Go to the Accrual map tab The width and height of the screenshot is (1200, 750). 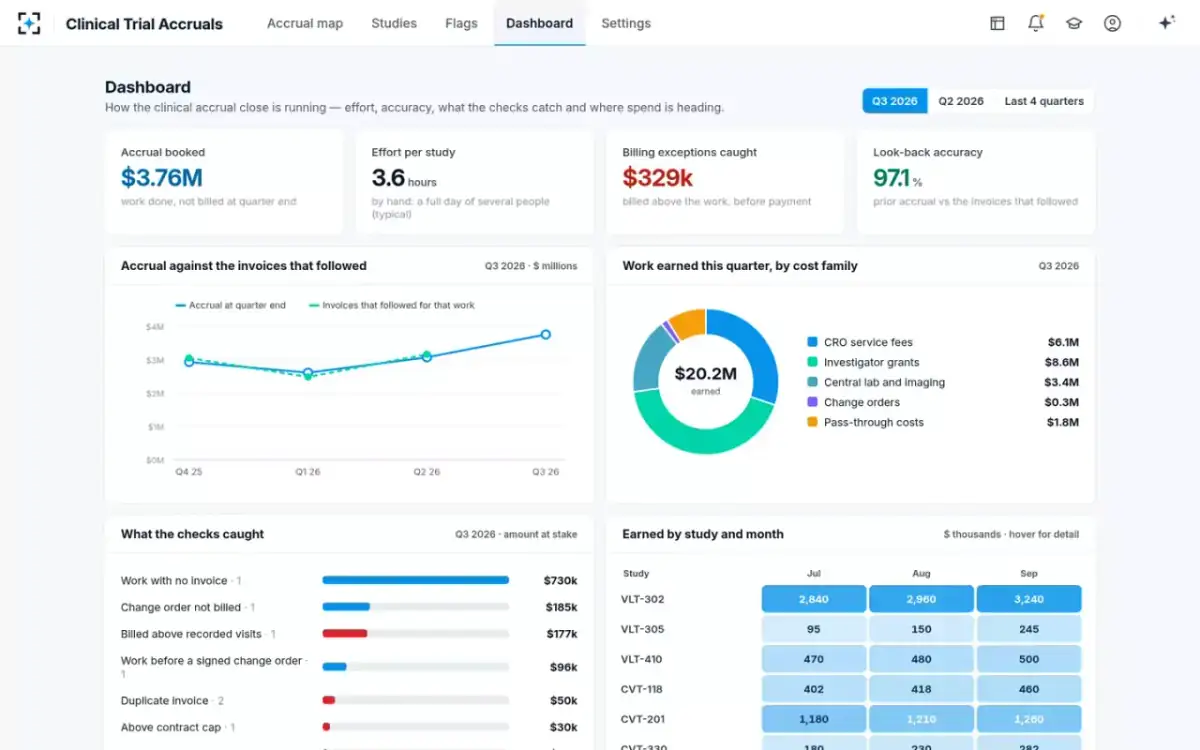(x=305, y=23)
